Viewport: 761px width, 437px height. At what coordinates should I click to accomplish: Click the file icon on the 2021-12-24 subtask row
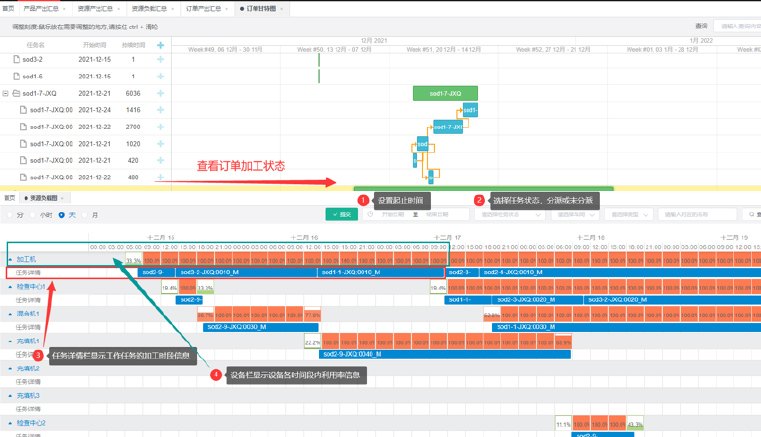coord(23,110)
